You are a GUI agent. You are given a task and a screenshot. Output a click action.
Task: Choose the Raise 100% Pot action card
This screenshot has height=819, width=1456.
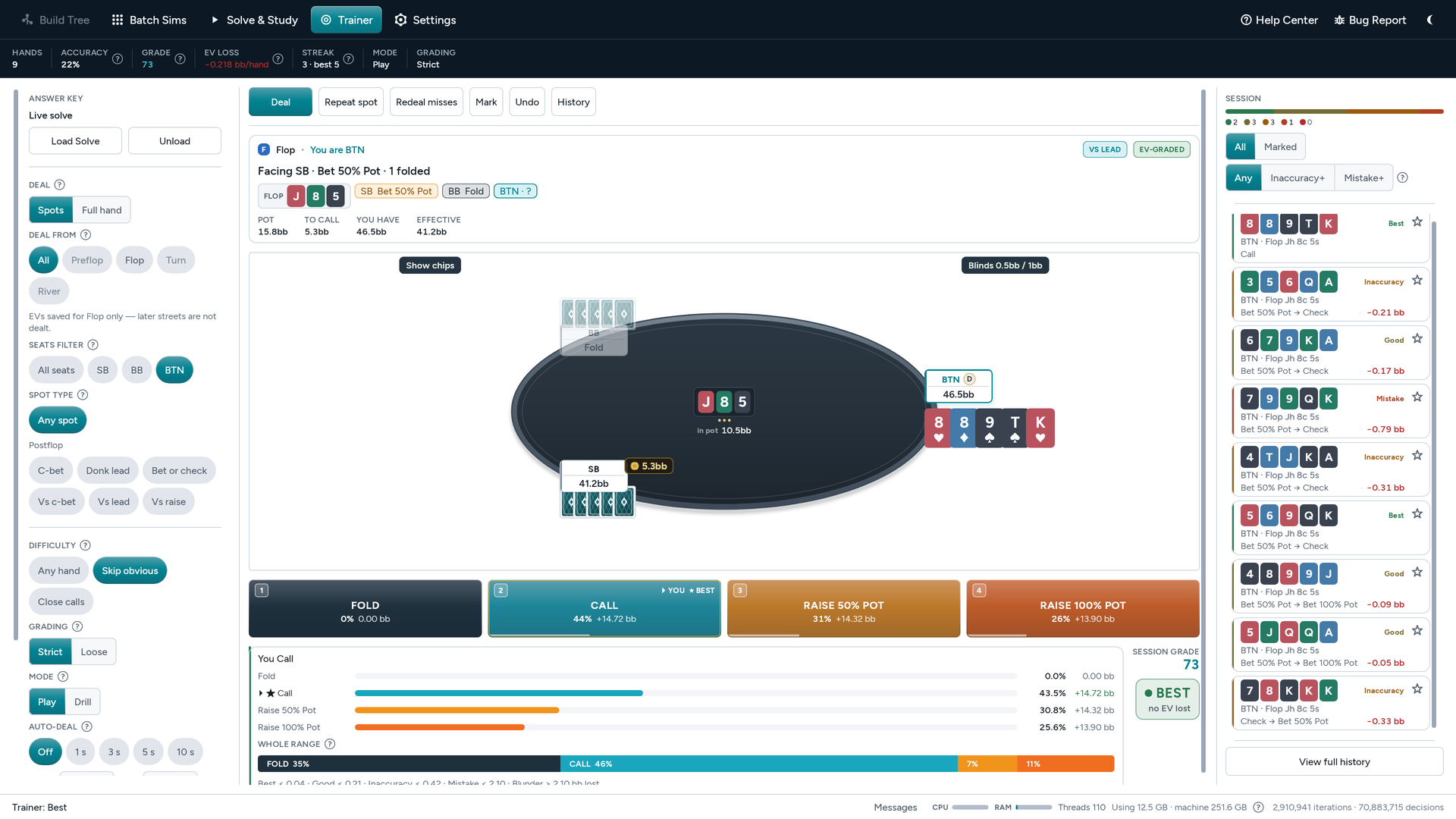click(x=1082, y=609)
